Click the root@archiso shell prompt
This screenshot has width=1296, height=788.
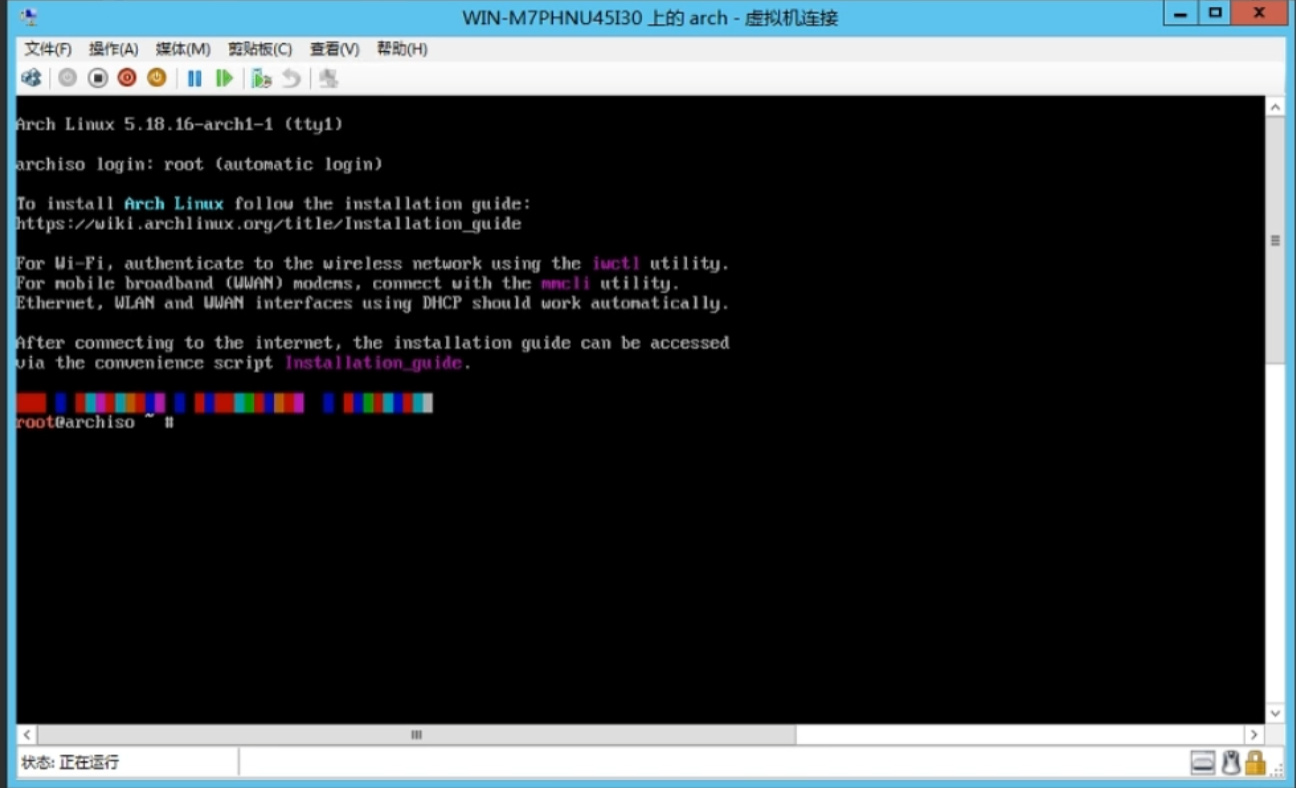[95, 422]
